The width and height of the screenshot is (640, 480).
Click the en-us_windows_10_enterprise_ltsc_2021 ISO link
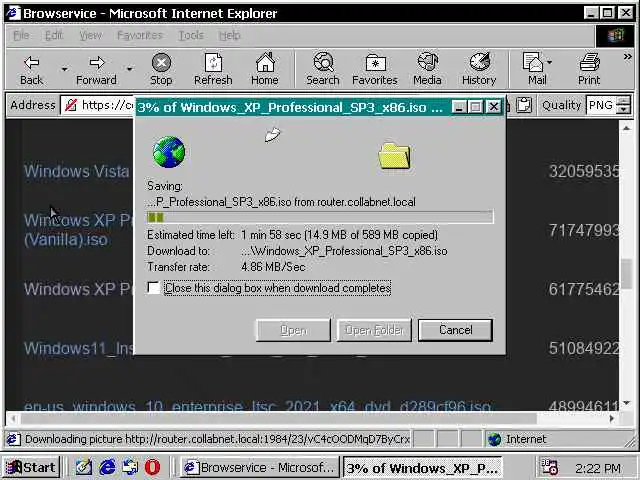click(257, 406)
